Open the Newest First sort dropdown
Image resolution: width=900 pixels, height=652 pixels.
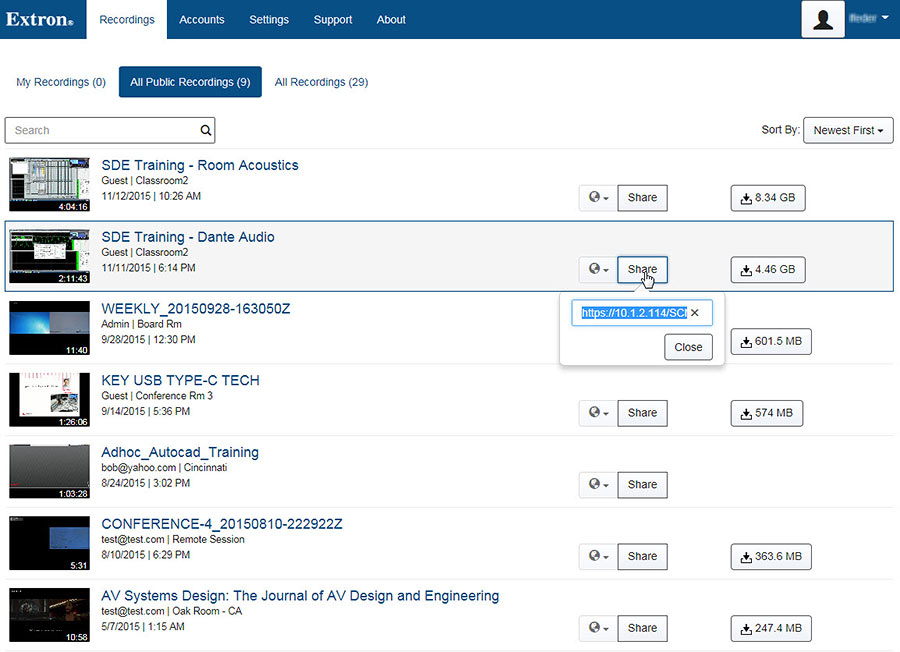pos(848,130)
